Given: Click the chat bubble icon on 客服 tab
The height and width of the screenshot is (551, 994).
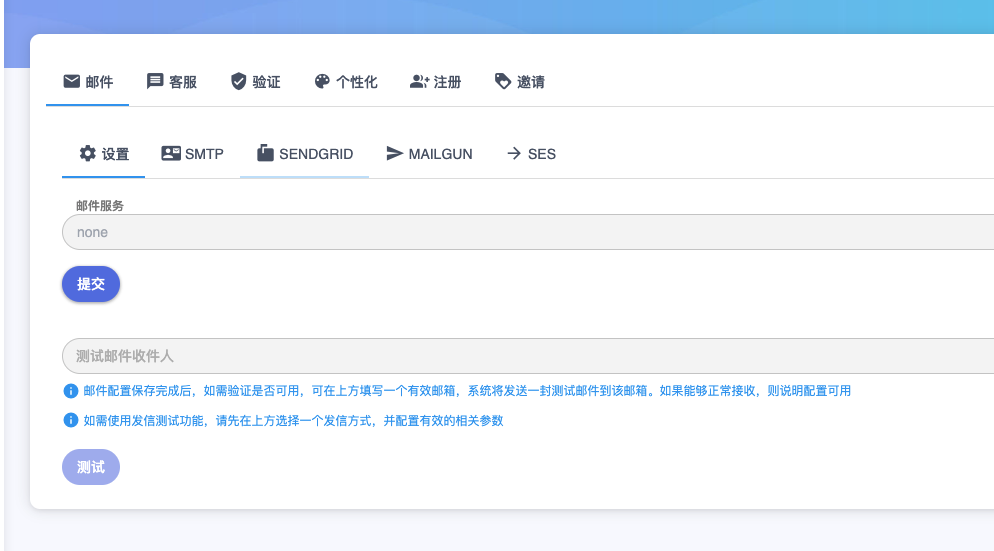Looking at the screenshot, I should coord(155,81).
